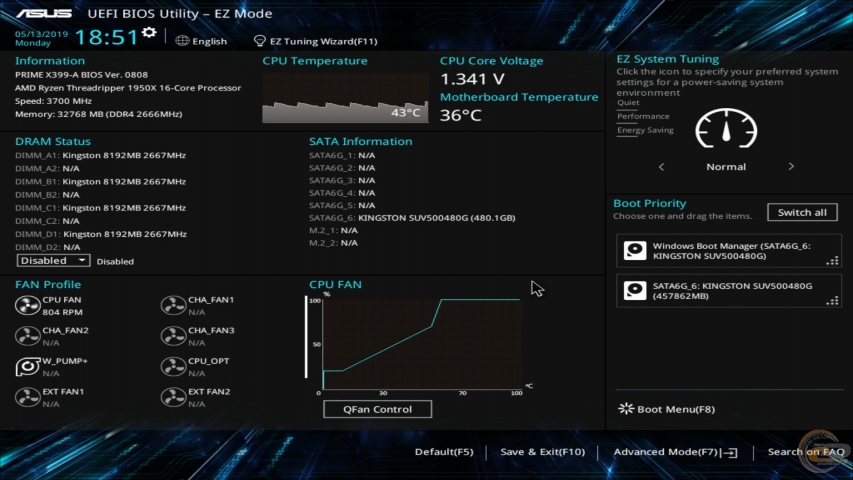
Task: Click the Energy Saving tuning label
Action: (x=645, y=130)
